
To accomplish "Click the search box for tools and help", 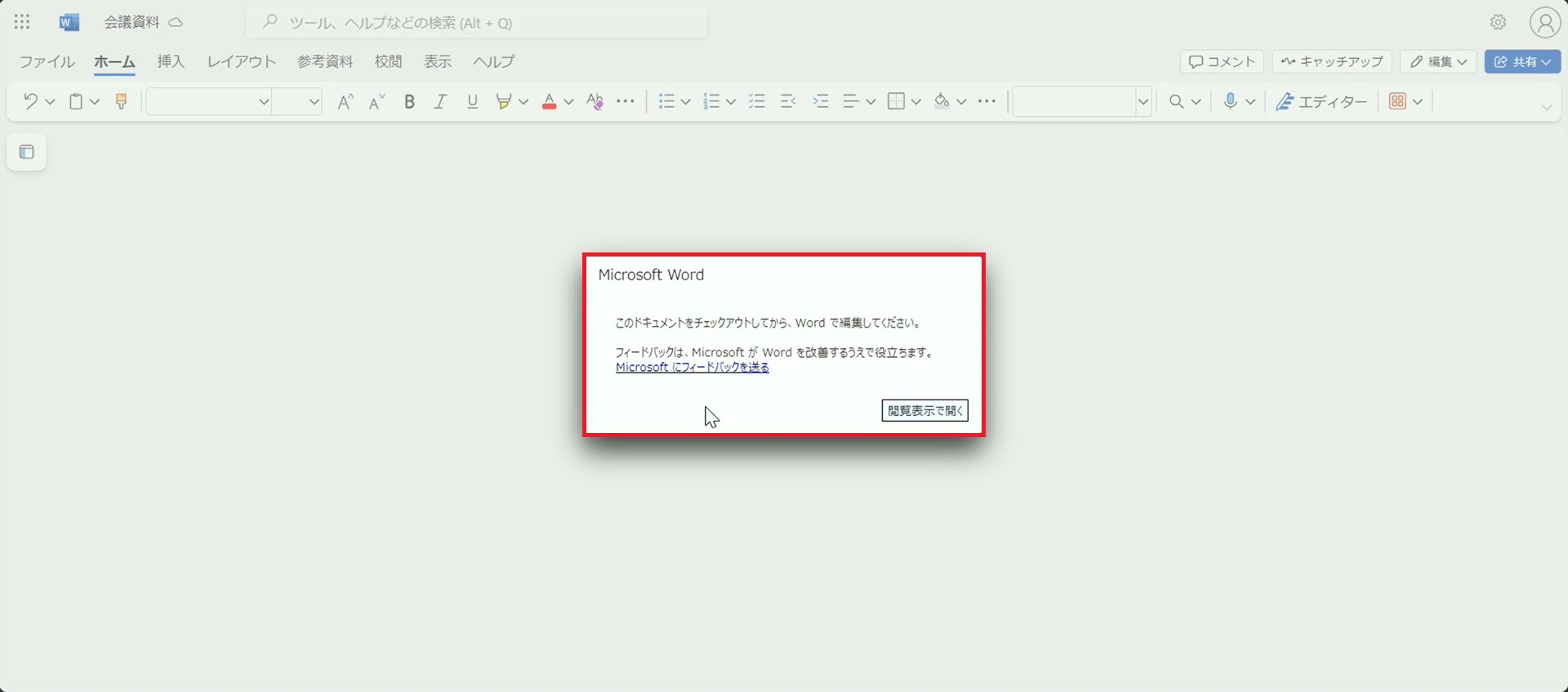I will tap(476, 23).
